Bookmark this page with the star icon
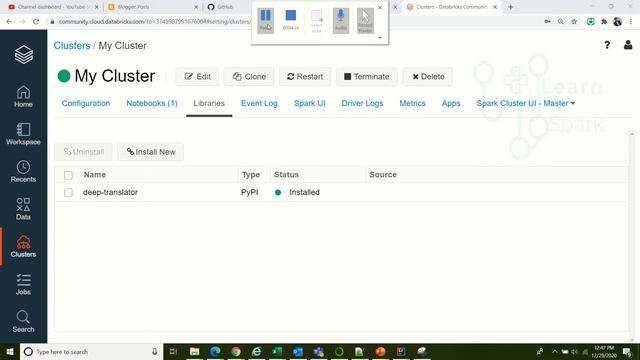 click(574, 22)
